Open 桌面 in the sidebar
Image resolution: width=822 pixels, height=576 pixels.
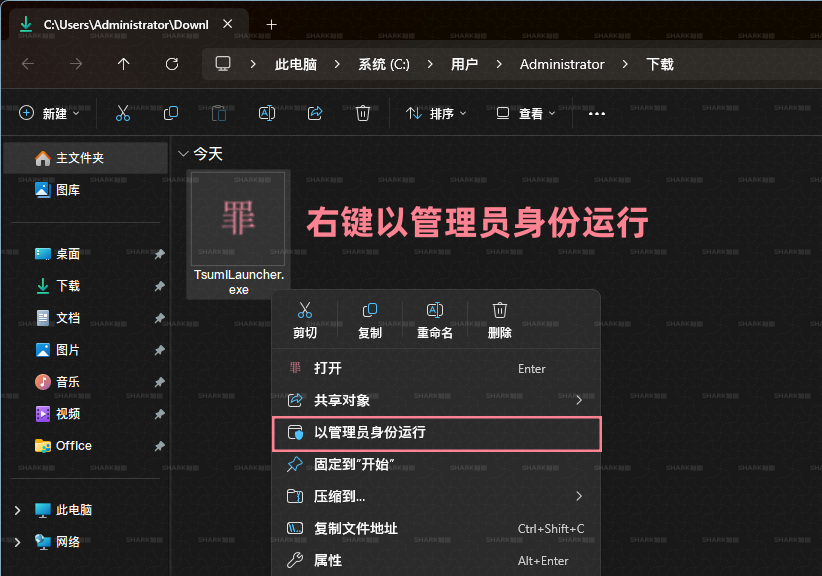85,254
